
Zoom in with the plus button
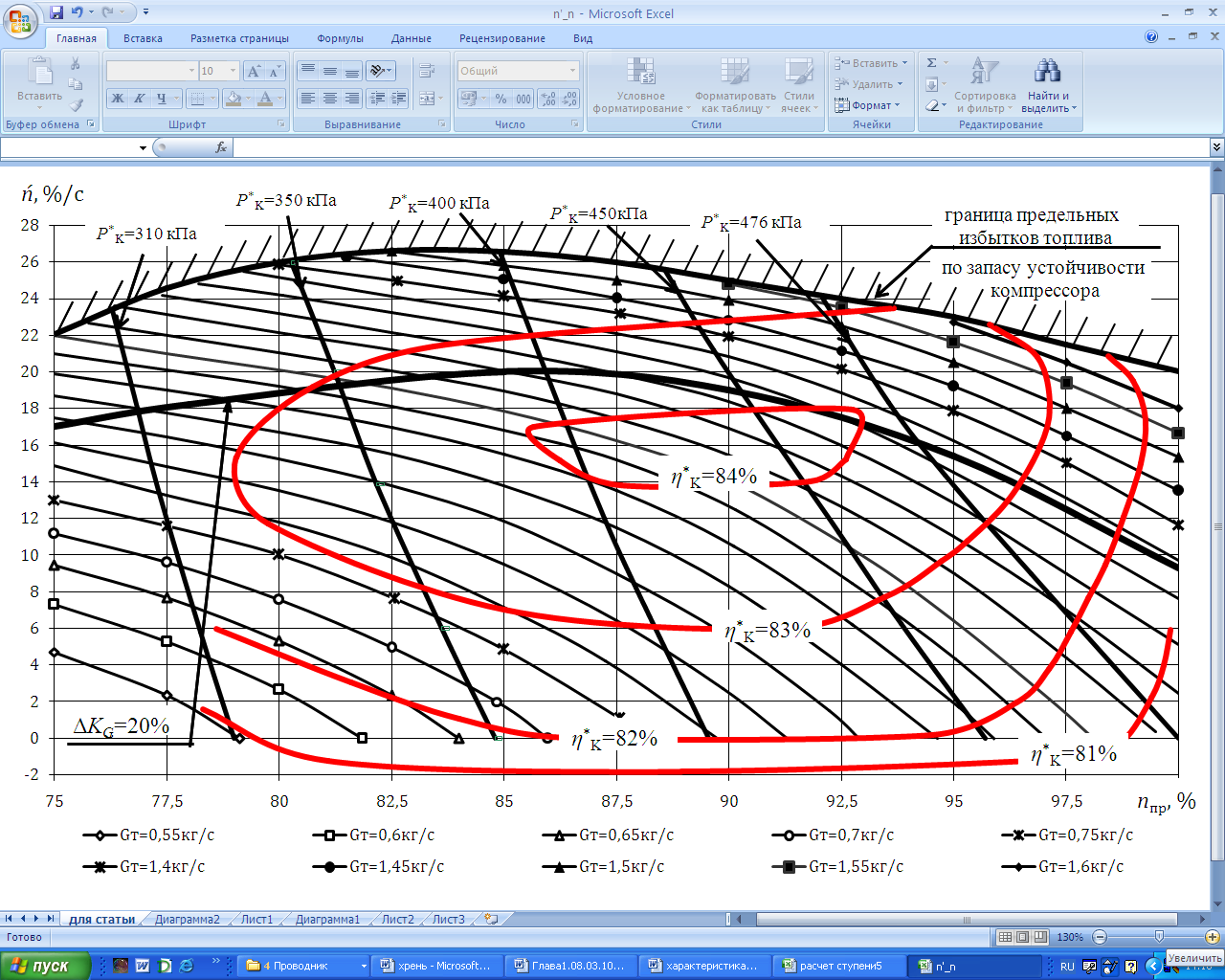1212,937
